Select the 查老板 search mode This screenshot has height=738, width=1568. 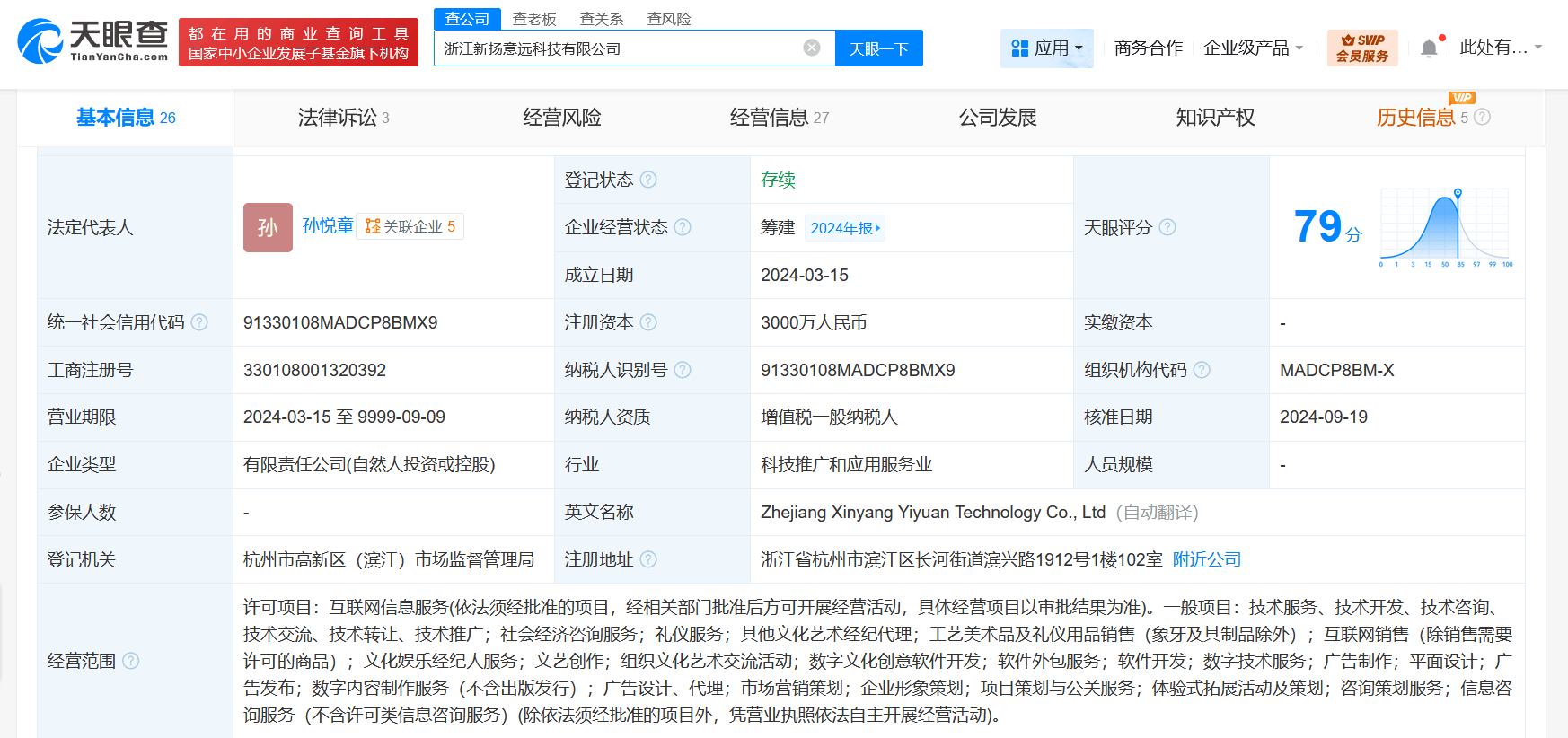[534, 19]
